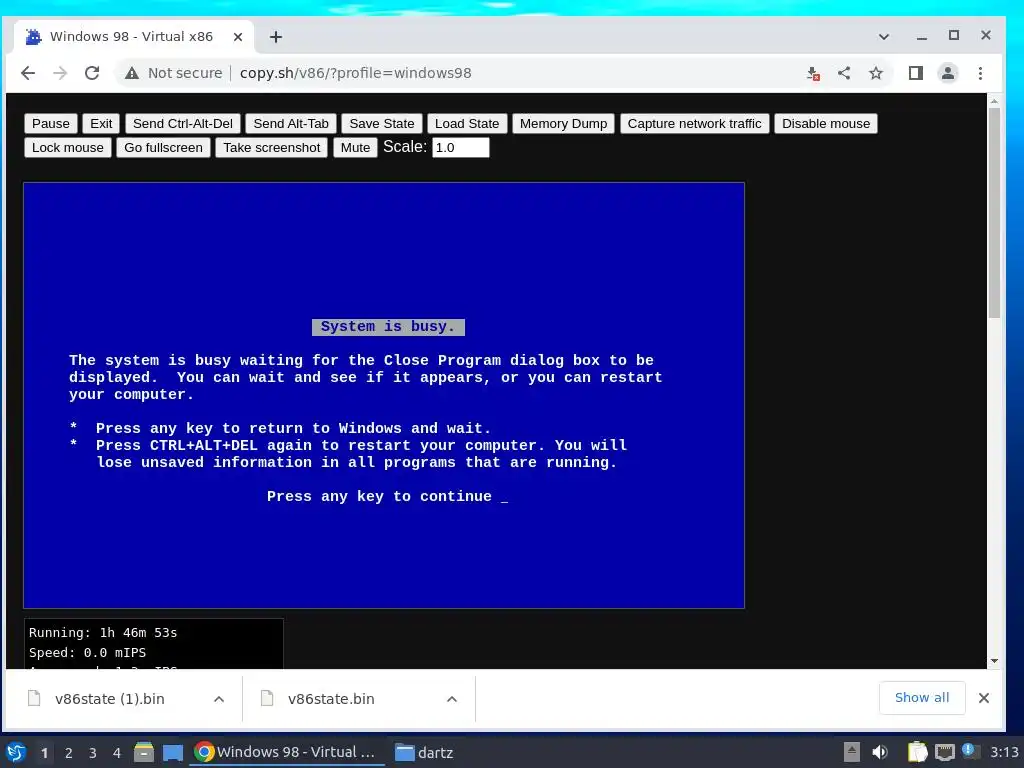Close the Windows 98 - Virtual x86 tab
The width and height of the screenshot is (1024, 768).
(238, 37)
